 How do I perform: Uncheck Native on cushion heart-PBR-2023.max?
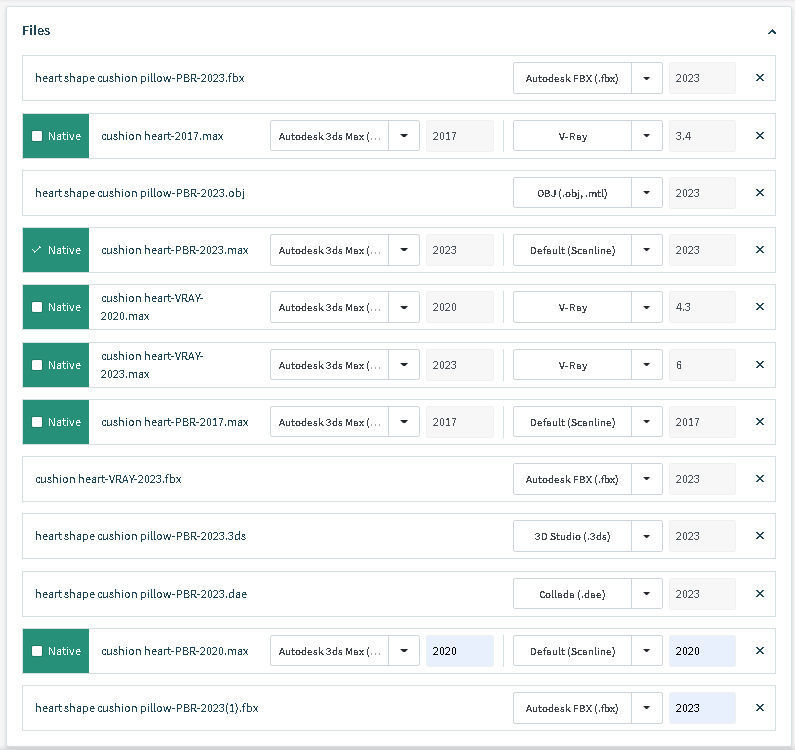[x=37, y=250]
